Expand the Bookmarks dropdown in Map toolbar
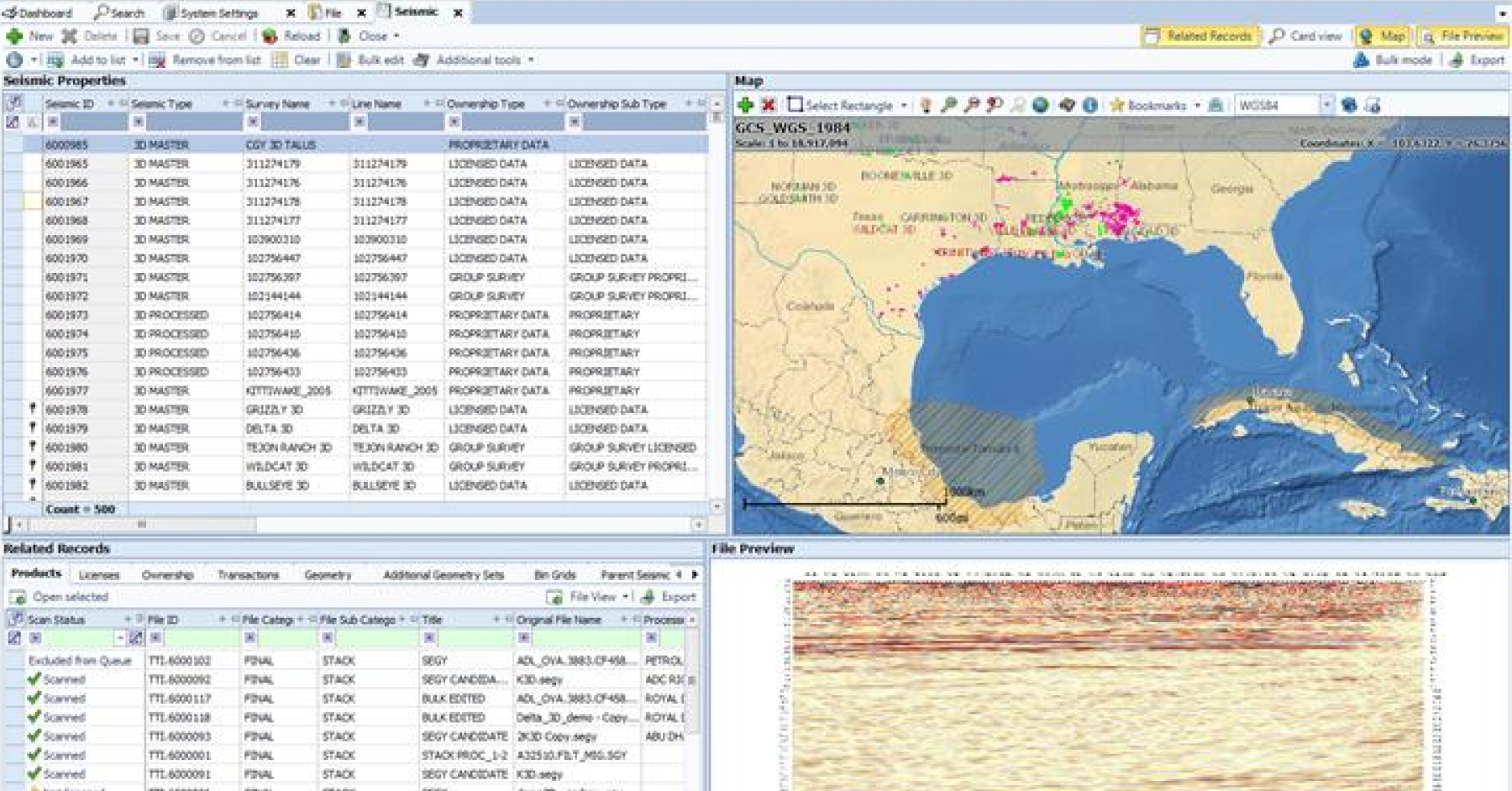 [x=1197, y=106]
